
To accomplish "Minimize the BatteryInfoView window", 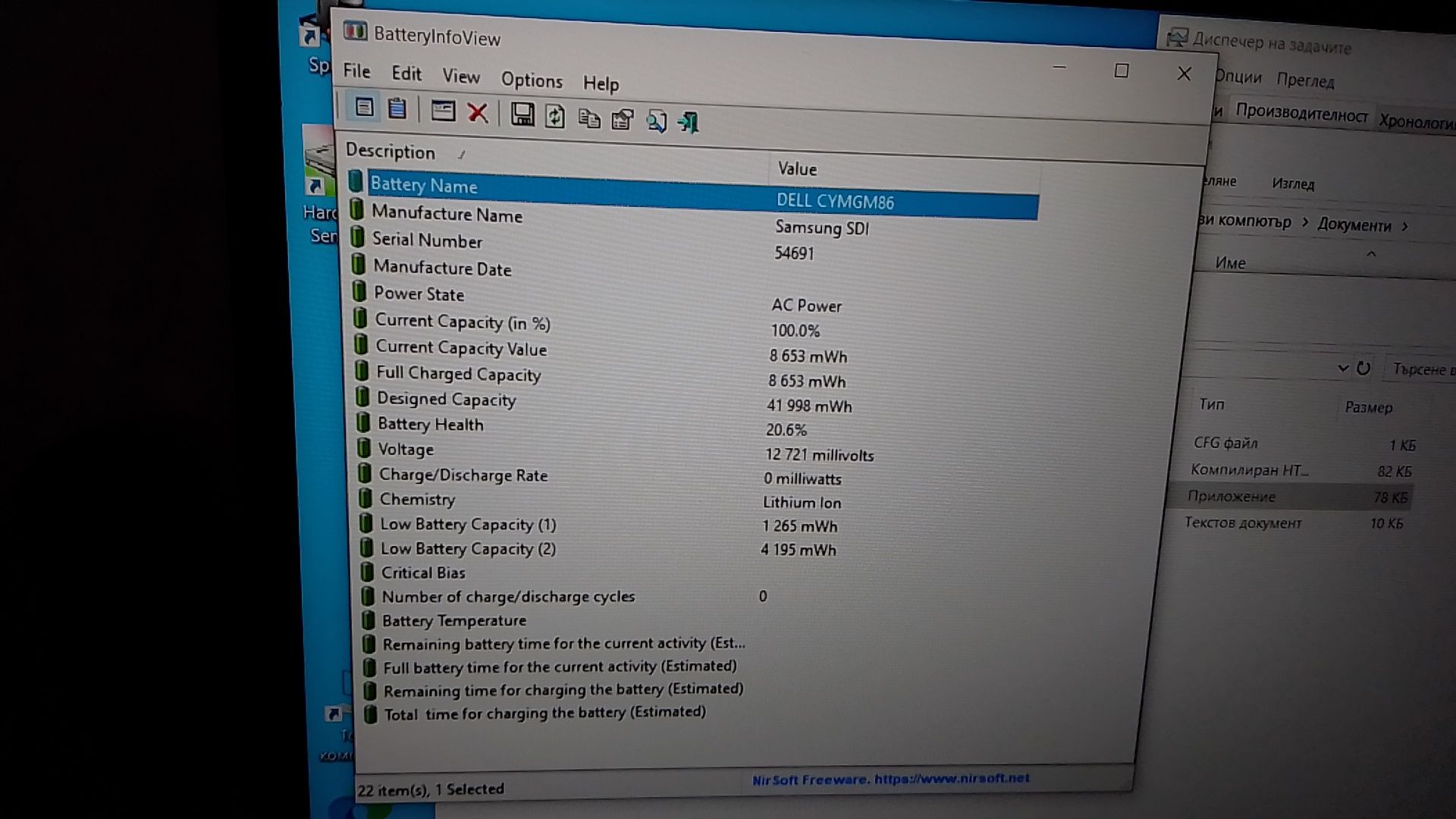I will 1059,67.
